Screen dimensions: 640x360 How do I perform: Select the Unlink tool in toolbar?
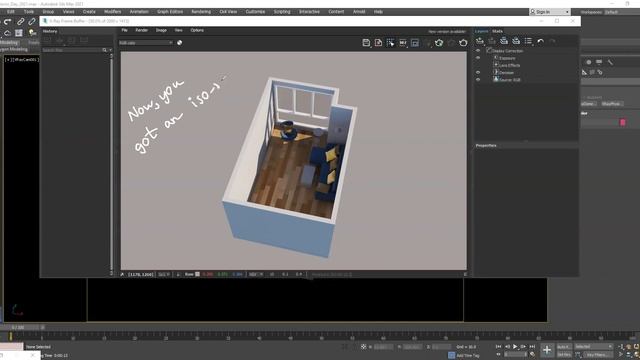(32, 22)
